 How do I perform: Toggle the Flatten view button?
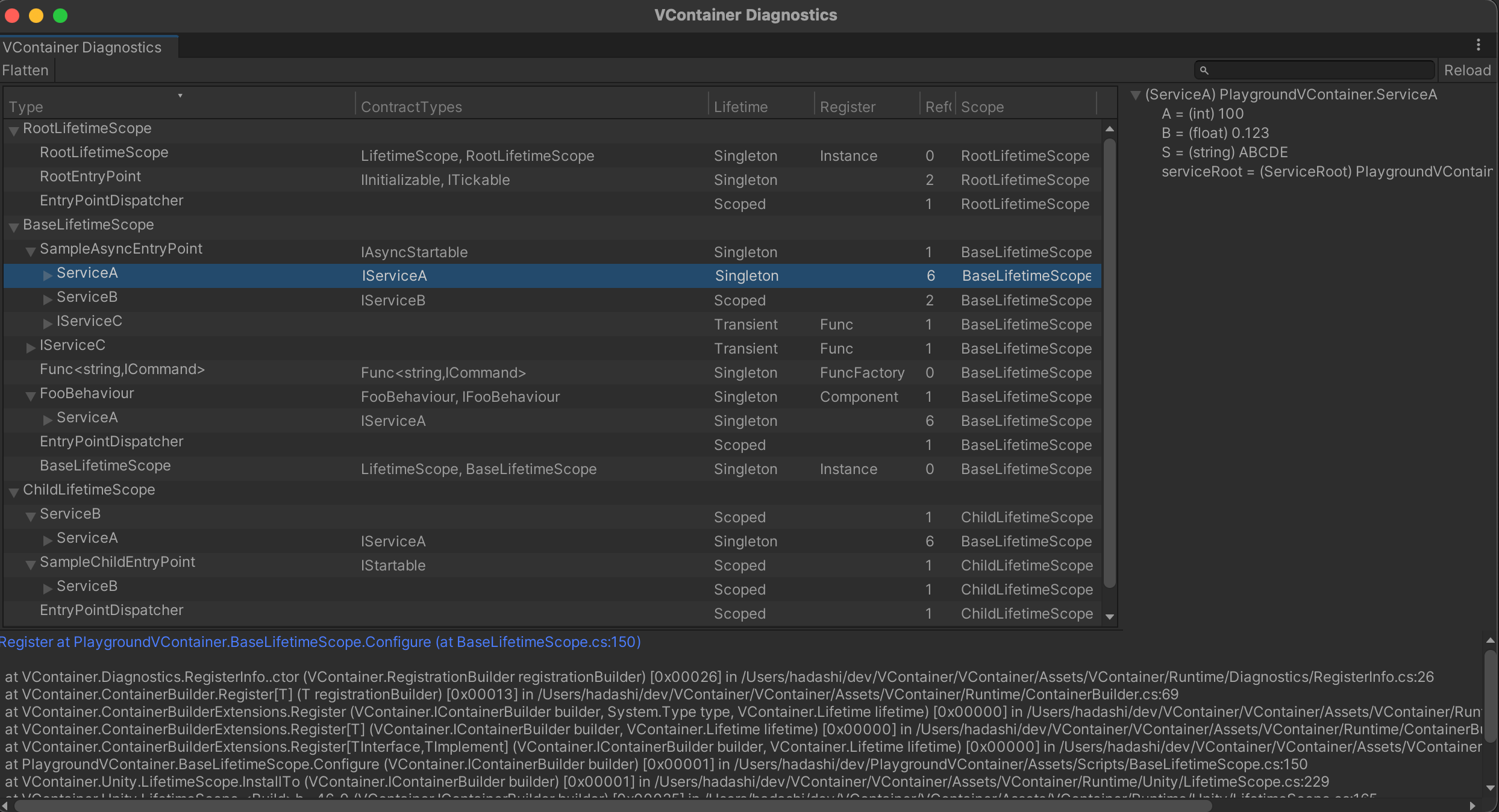[25, 70]
